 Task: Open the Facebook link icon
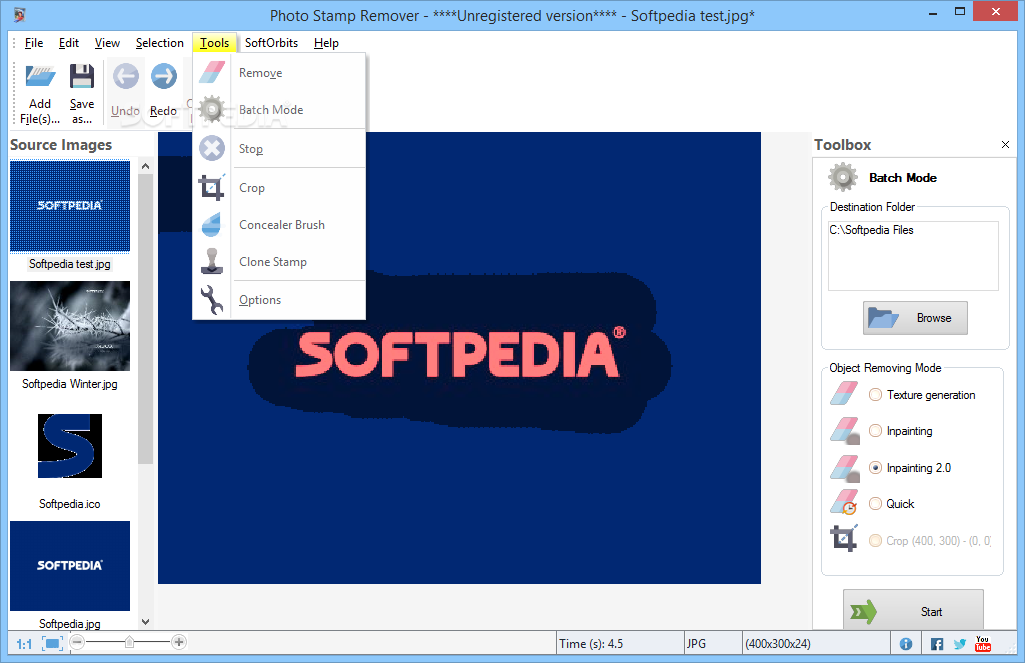point(937,644)
